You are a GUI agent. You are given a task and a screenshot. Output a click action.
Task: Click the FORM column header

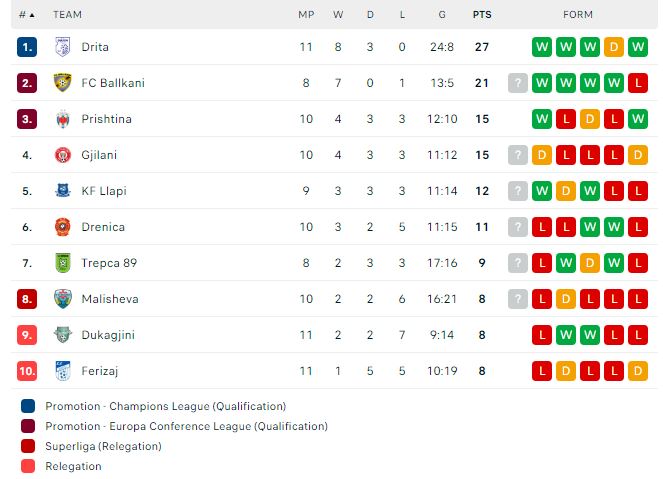coord(578,15)
